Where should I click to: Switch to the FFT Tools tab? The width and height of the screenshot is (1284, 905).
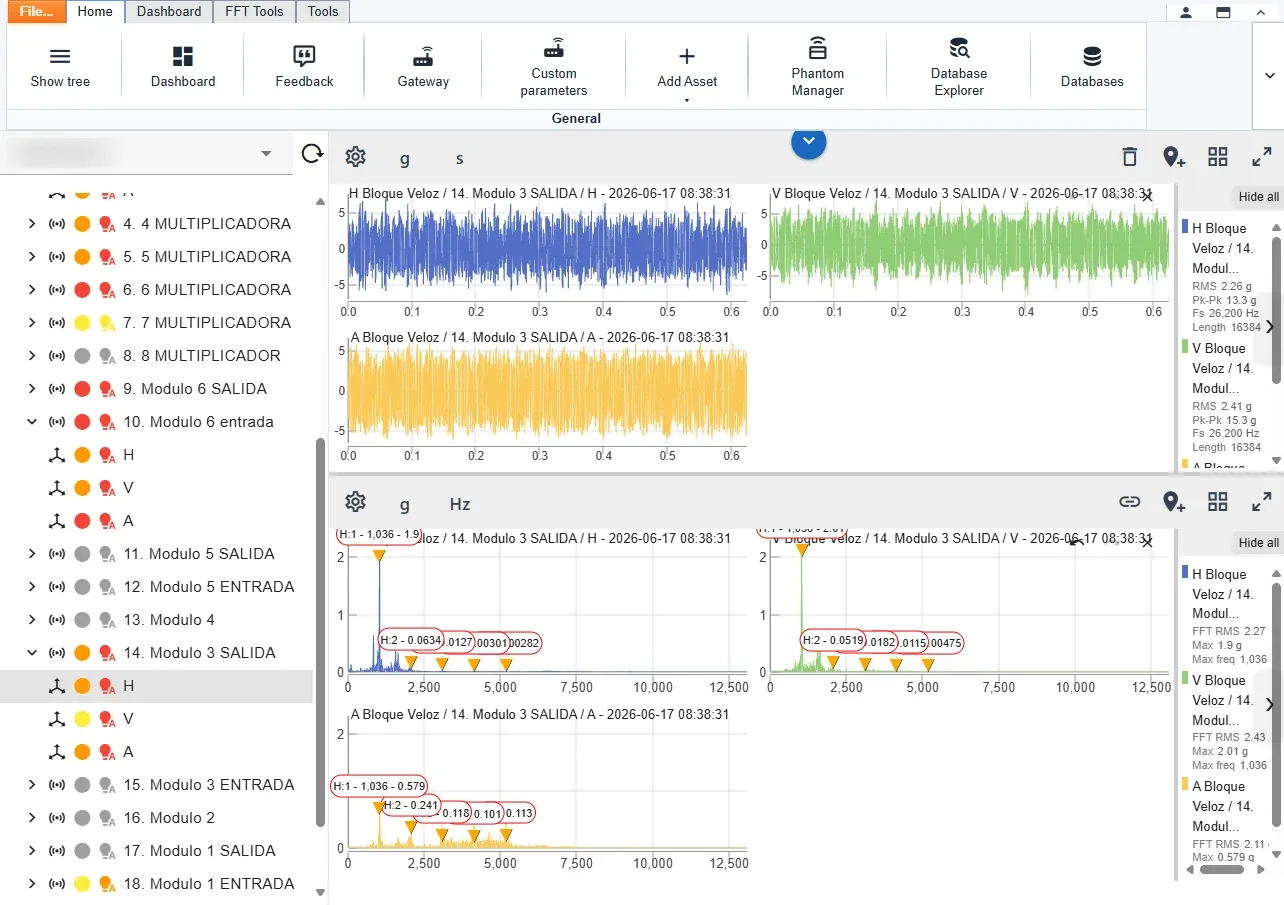click(x=254, y=12)
